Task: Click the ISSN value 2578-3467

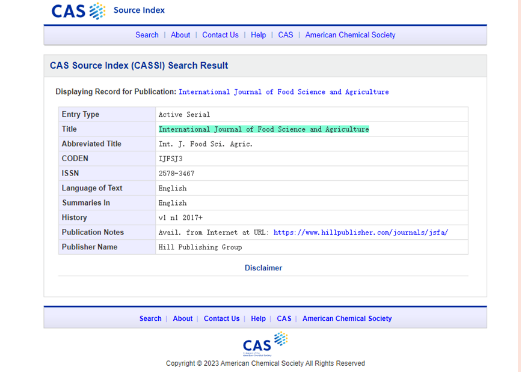Action: coord(176,173)
